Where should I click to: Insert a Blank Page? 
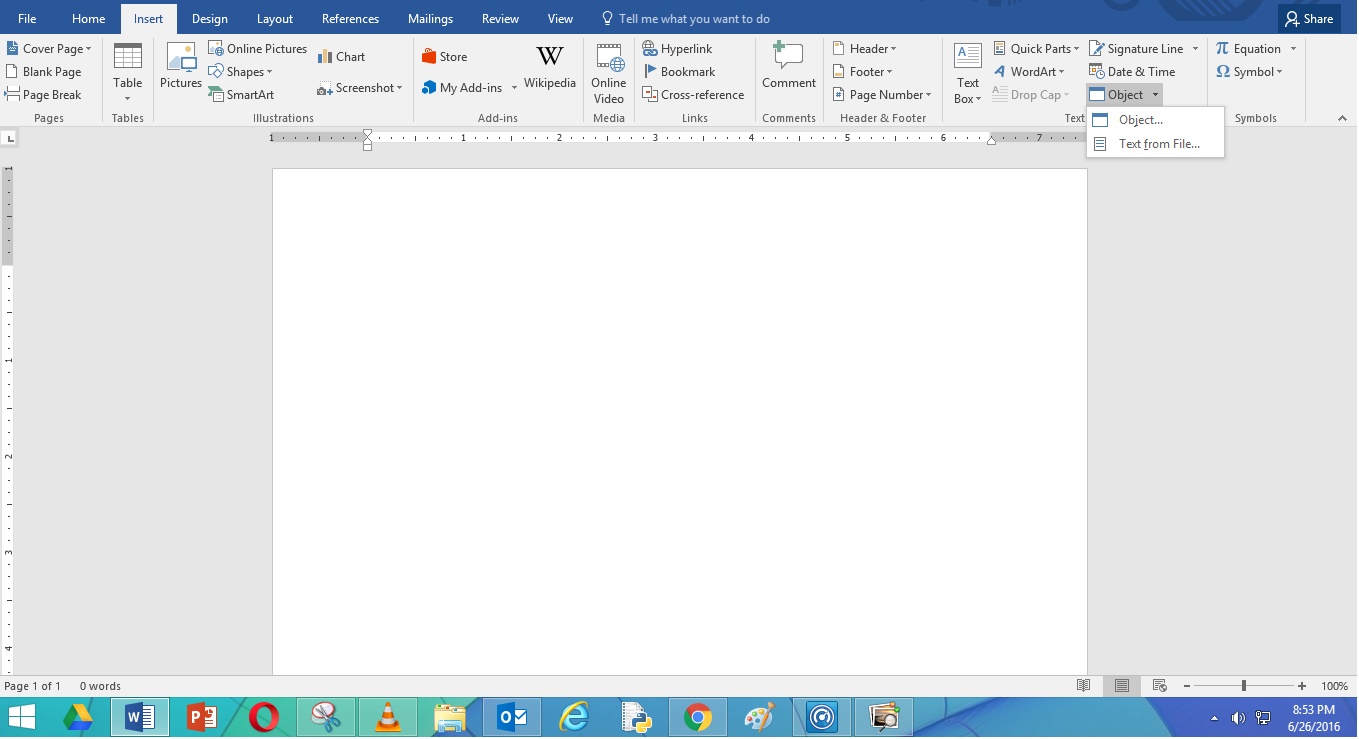44,72
